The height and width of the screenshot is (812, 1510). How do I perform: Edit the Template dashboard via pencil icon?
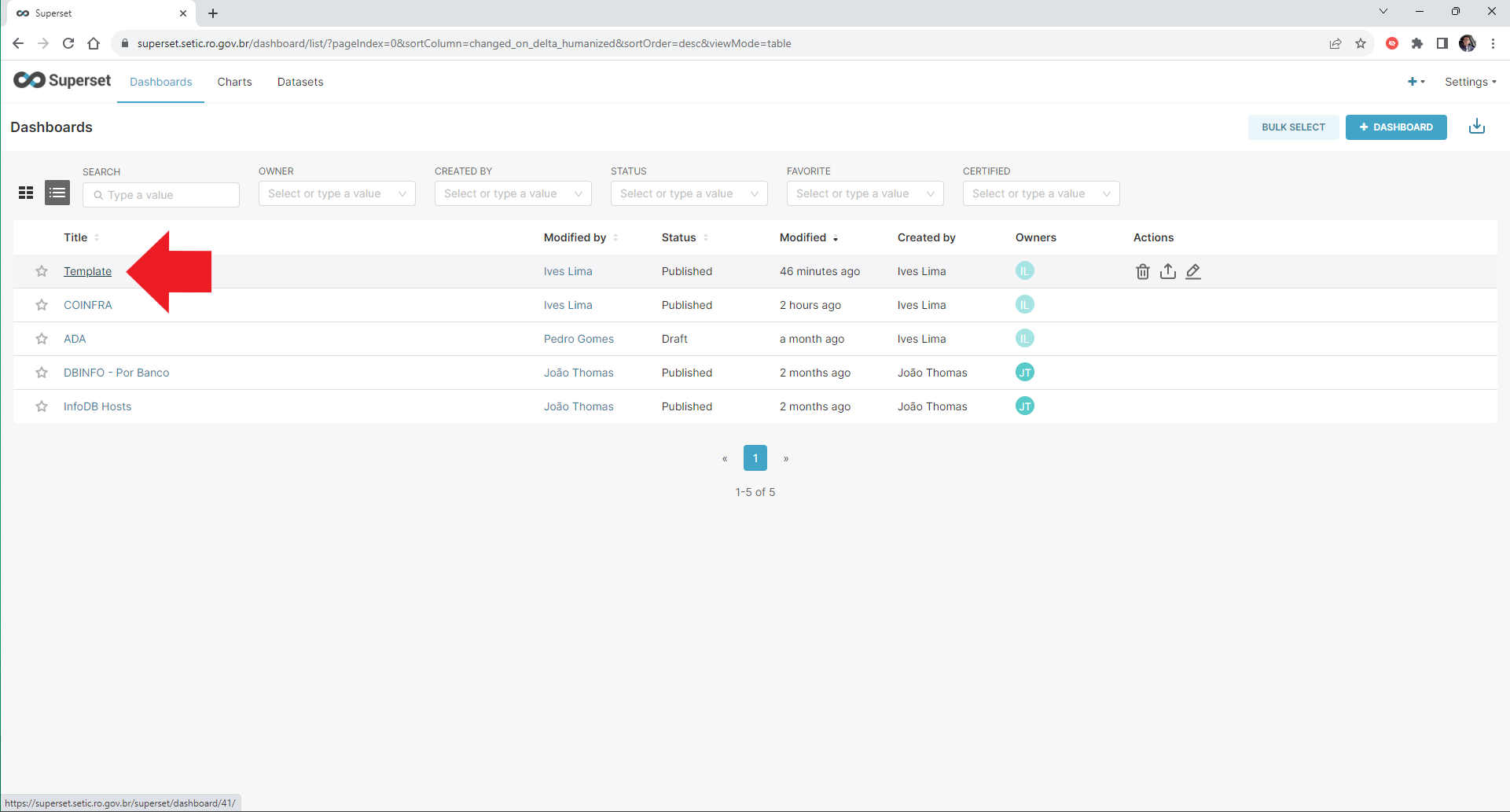(1193, 271)
